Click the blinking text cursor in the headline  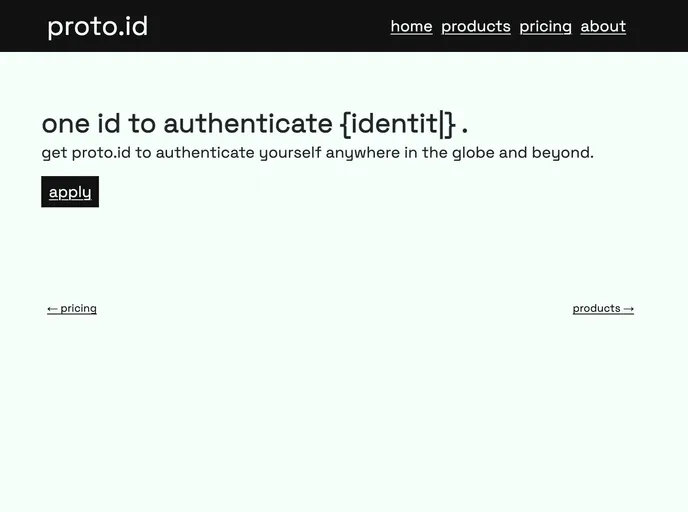[441, 123]
